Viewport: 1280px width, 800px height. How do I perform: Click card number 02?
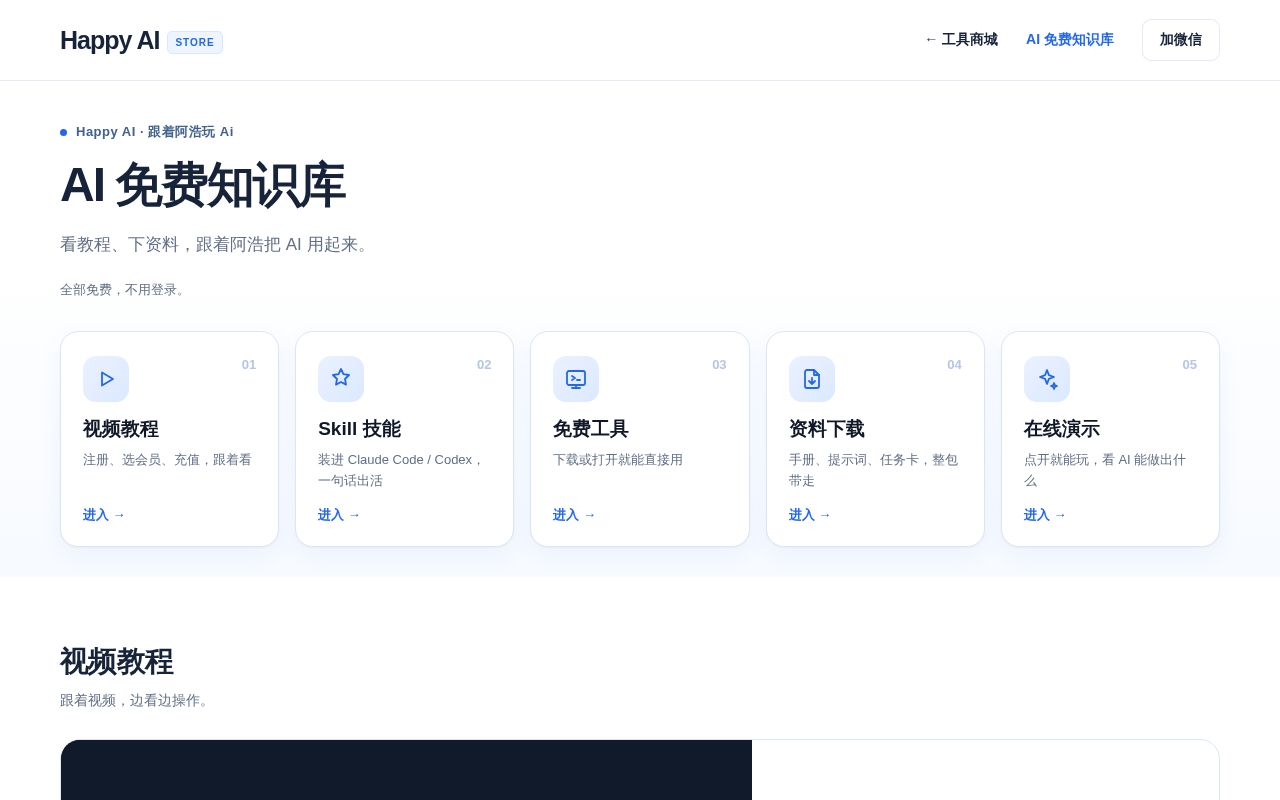[x=484, y=365]
